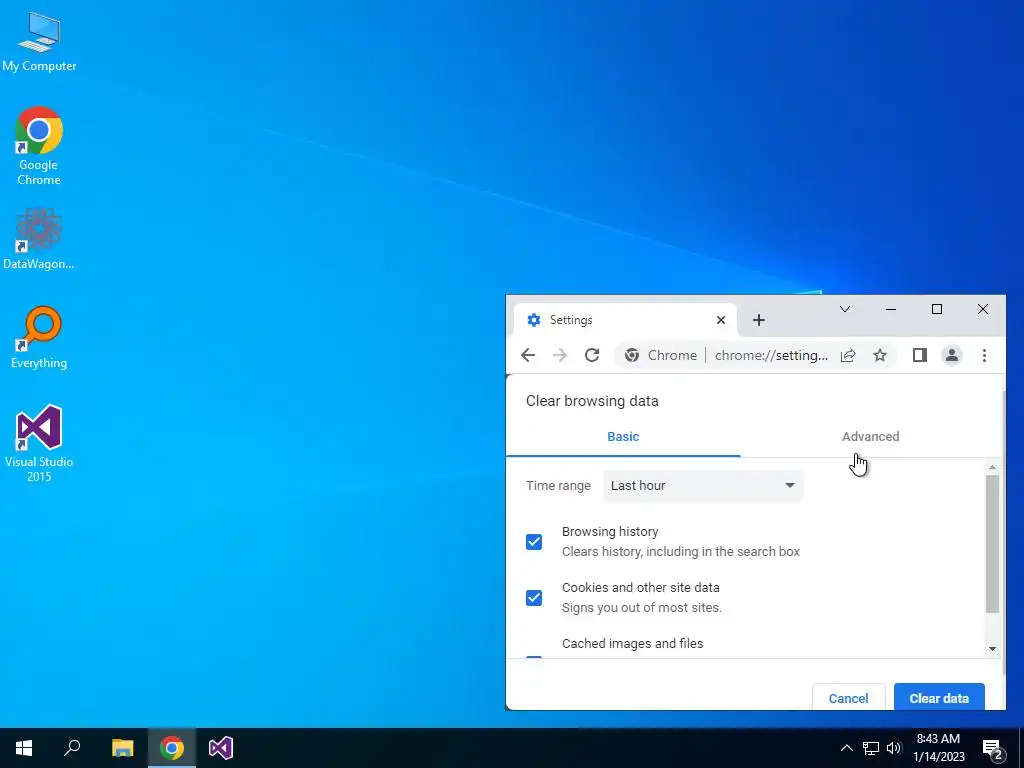1024x768 pixels.
Task: Open network status tray icon
Action: [x=871, y=748]
